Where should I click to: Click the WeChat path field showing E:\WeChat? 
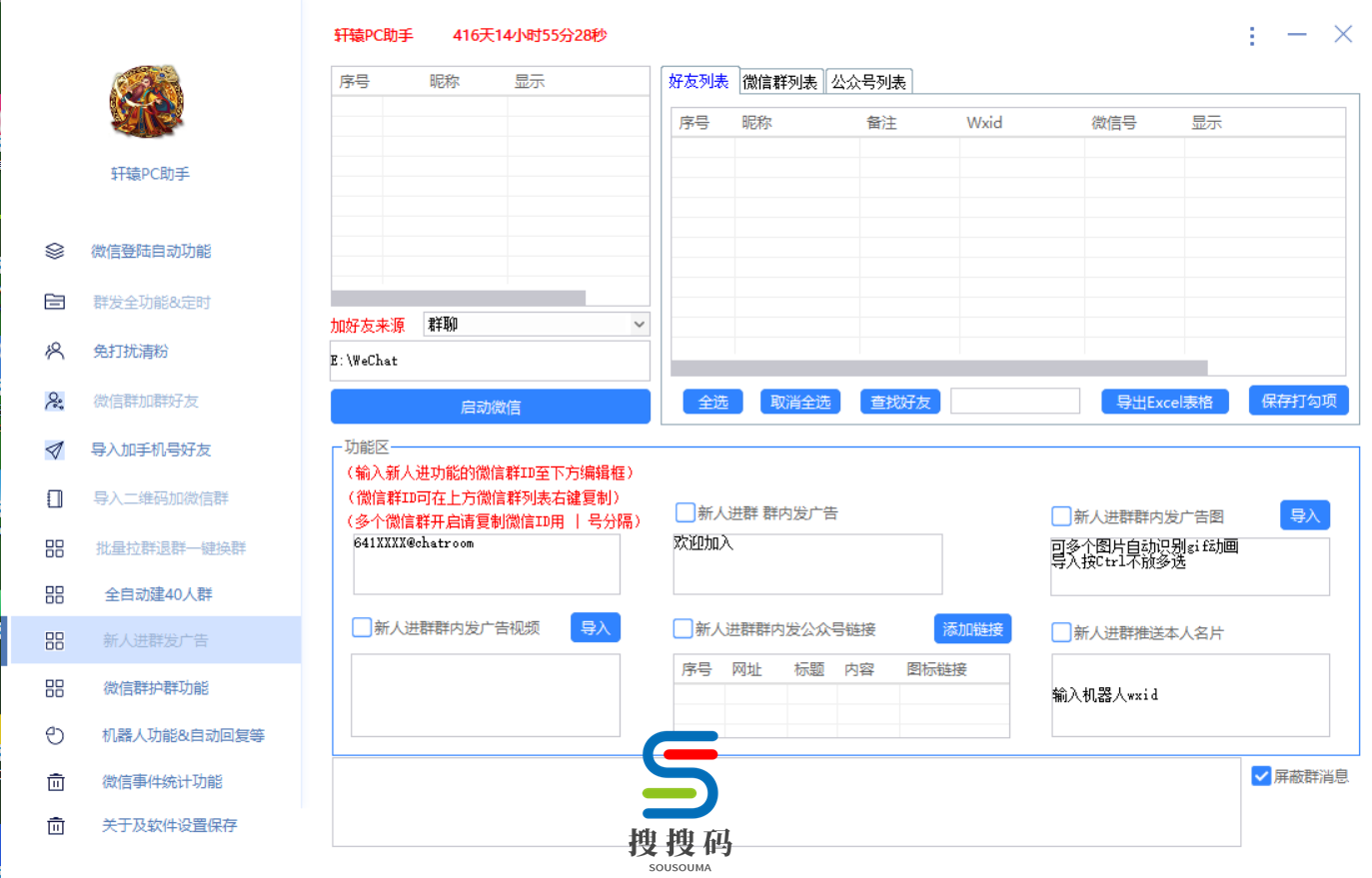(491, 361)
